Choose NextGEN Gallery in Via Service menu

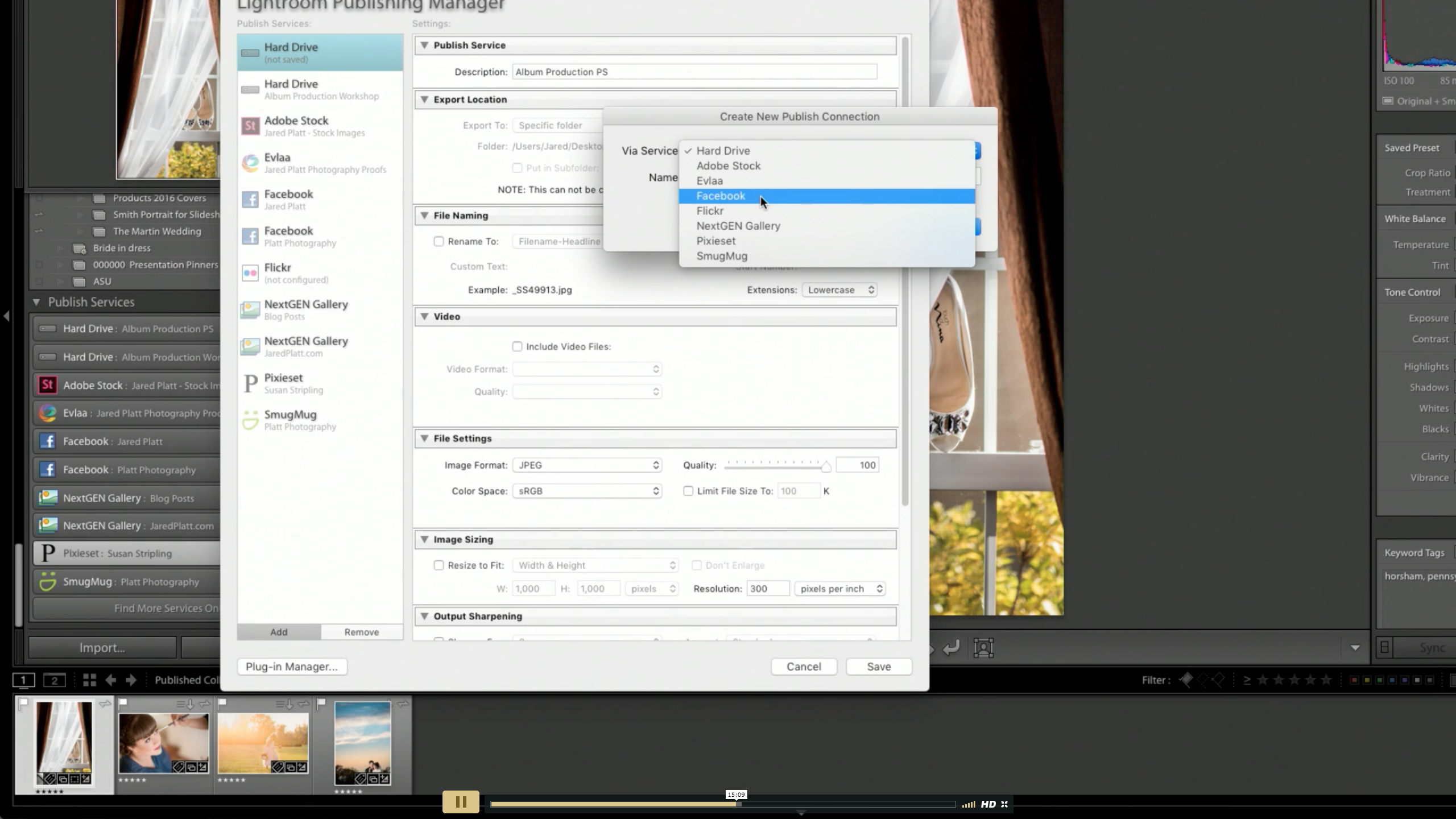[x=826, y=226]
